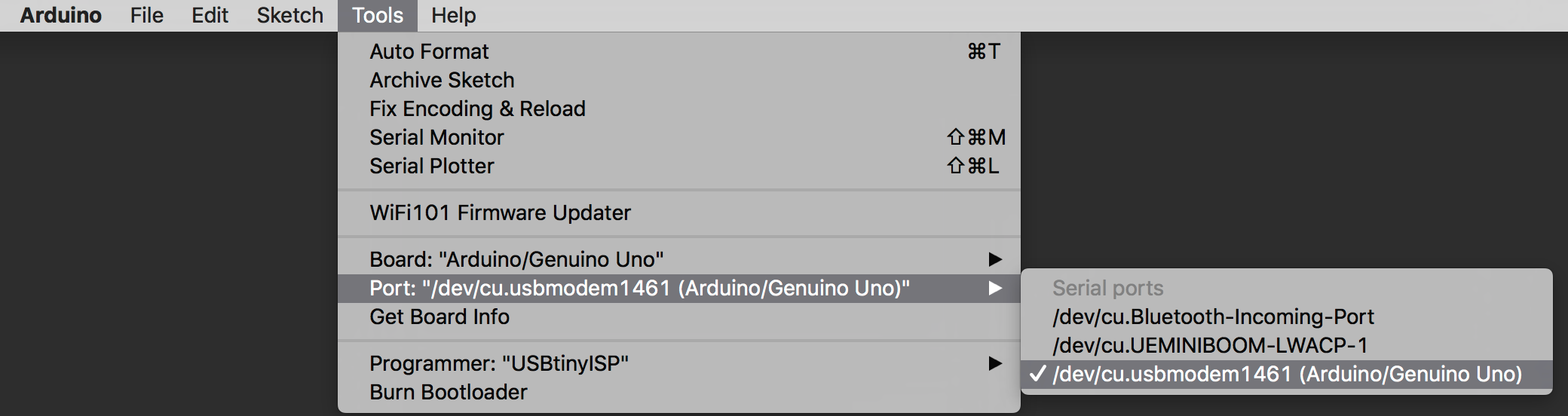The width and height of the screenshot is (1568, 416).
Task: Open the Arduino application menu
Action: (x=60, y=15)
